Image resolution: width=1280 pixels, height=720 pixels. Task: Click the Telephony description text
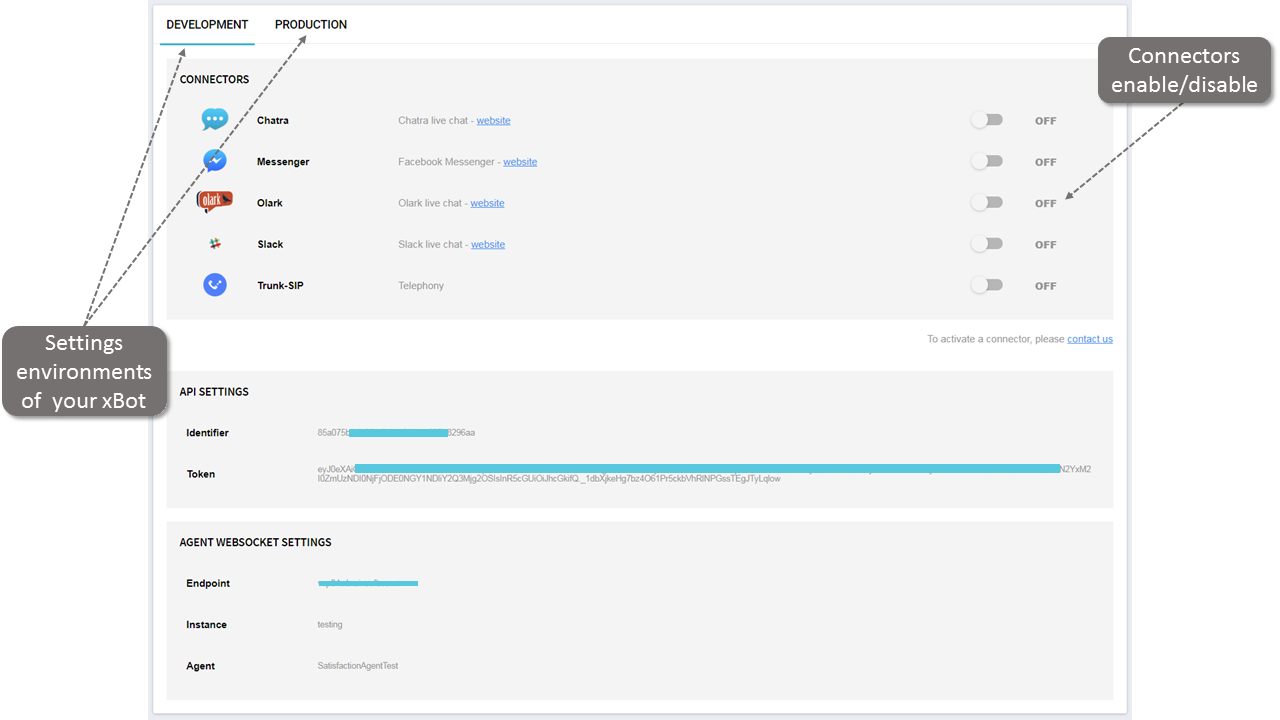pos(421,286)
